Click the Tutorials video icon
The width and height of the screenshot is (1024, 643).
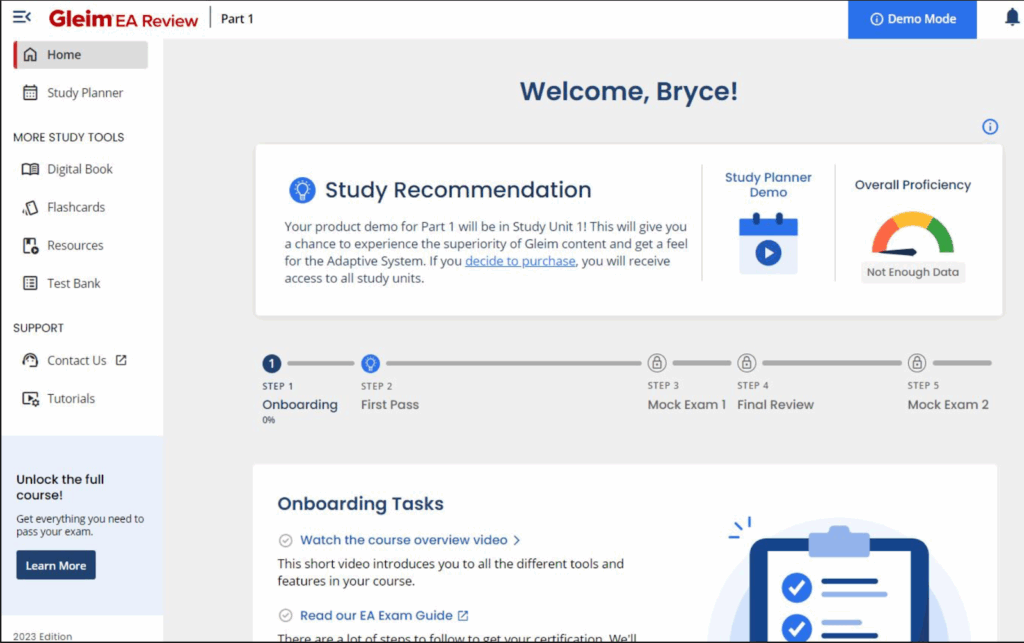coord(30,398)
